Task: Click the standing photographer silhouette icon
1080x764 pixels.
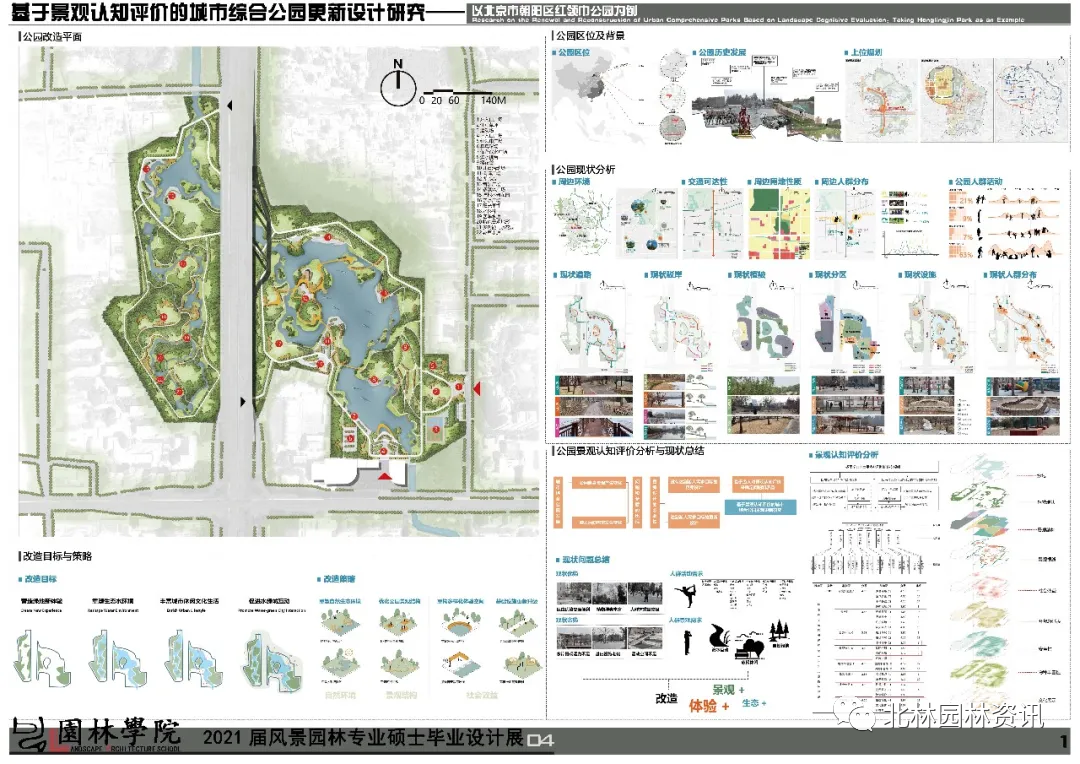Action: [x=687, y=640]
